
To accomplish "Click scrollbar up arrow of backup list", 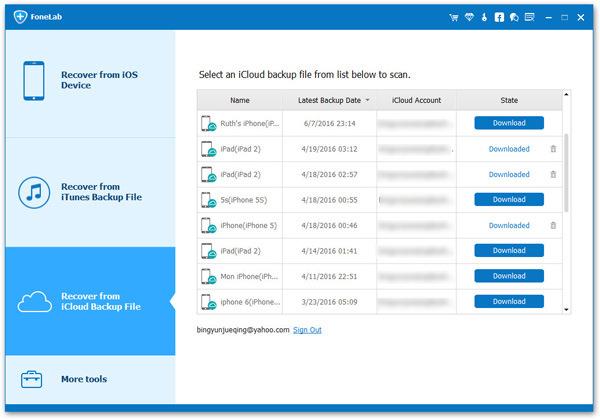I will click(x=566, y=94).
